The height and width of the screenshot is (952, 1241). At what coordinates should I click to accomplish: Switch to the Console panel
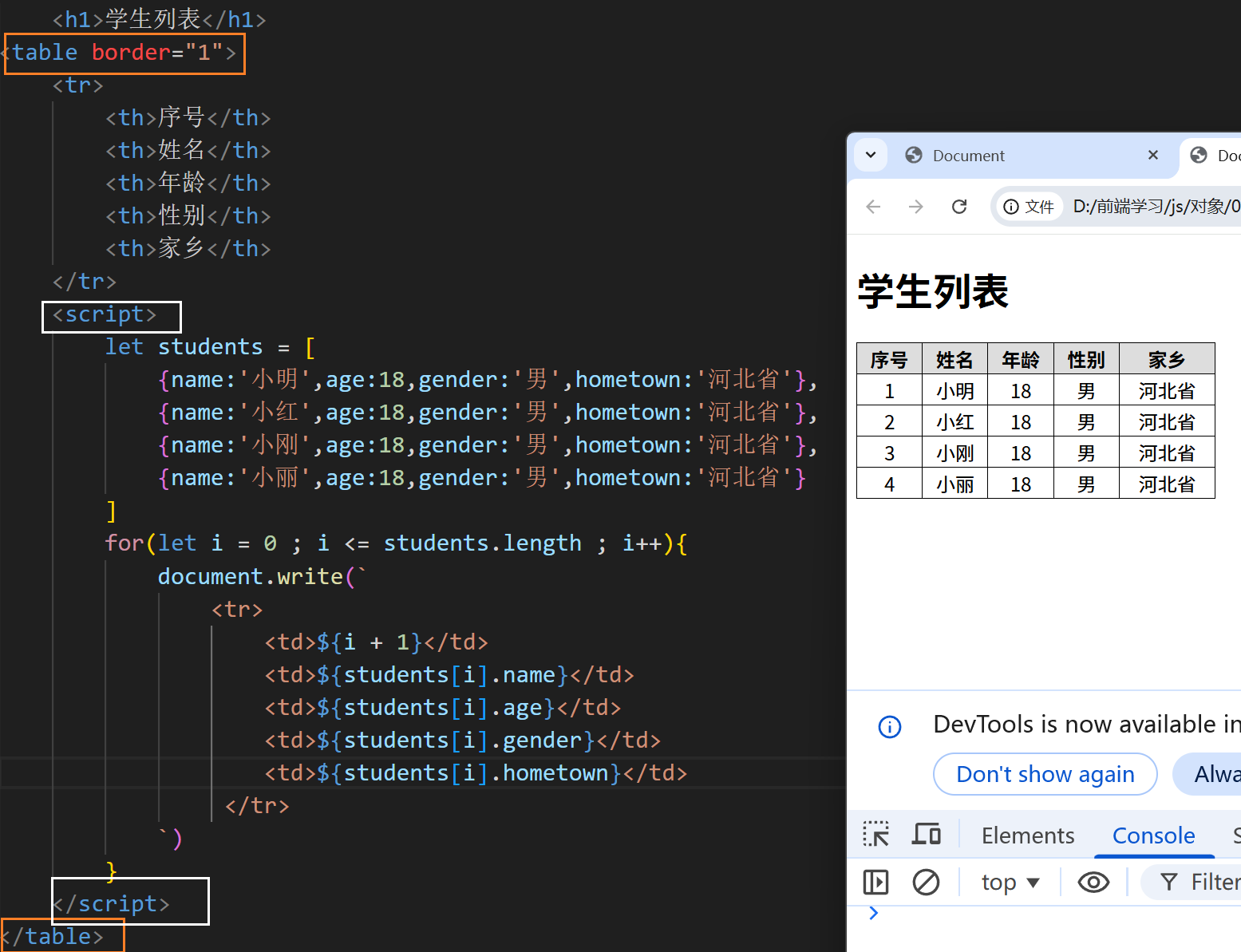click(1153, 835)
